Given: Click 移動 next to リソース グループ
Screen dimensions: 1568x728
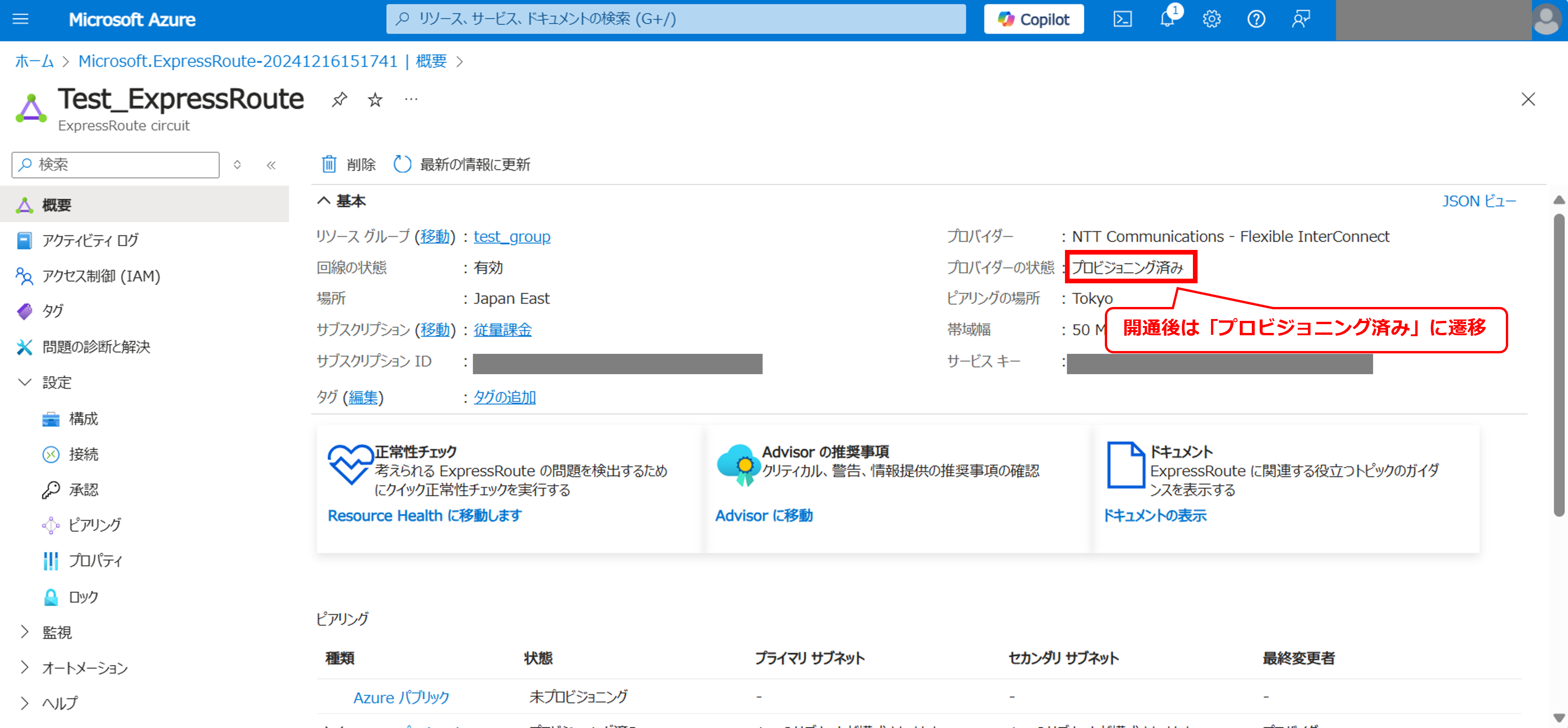Looking at the screenshot, I should pos(434,236).
